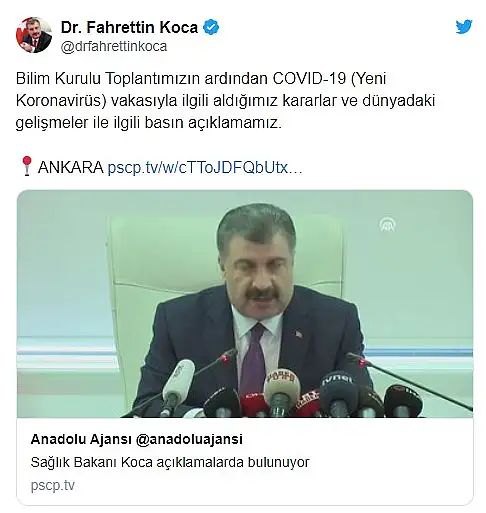The width and height of the screenshot is (486, 513).
Task: Click the ANKARA location text
Action: [x=71, y=167]
